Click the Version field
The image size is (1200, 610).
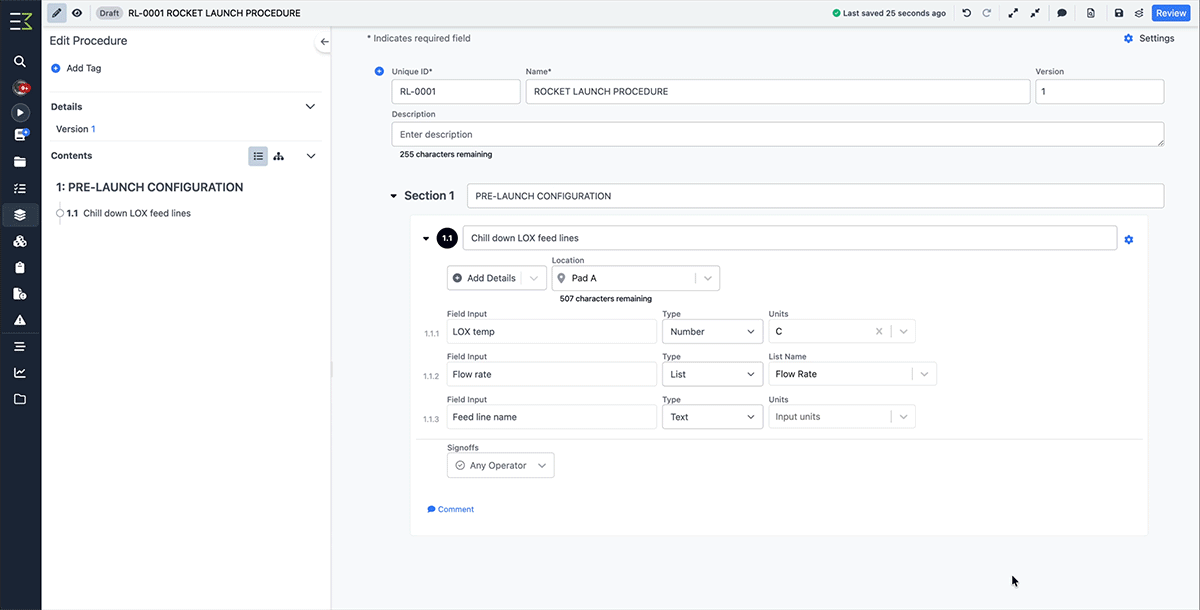[1100, 91]
